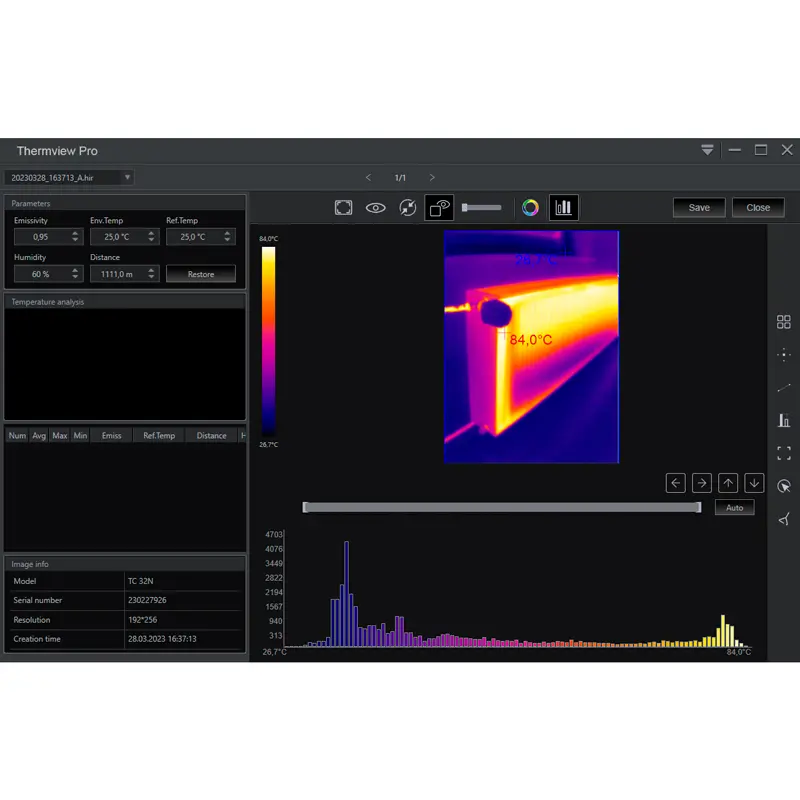The image size is (800, 800).
Task: Click the Avg column header
Action: point(39,435)
